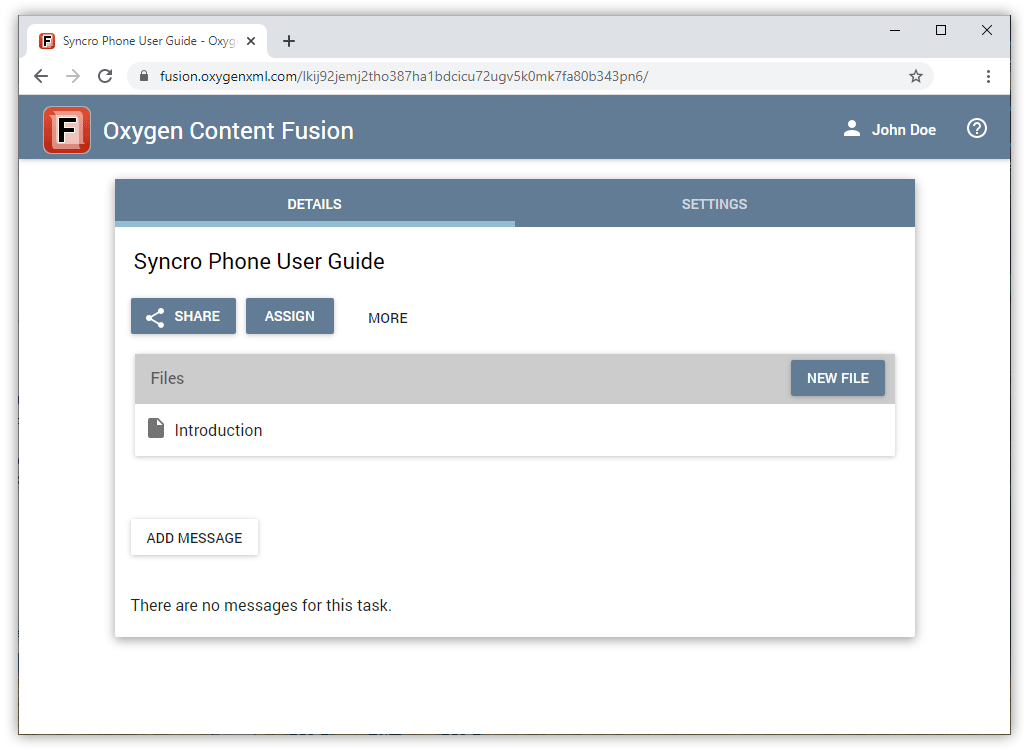Open the browser three-dot menu
Viewport: 1030px width, 750px height.
tap(988, 76)
